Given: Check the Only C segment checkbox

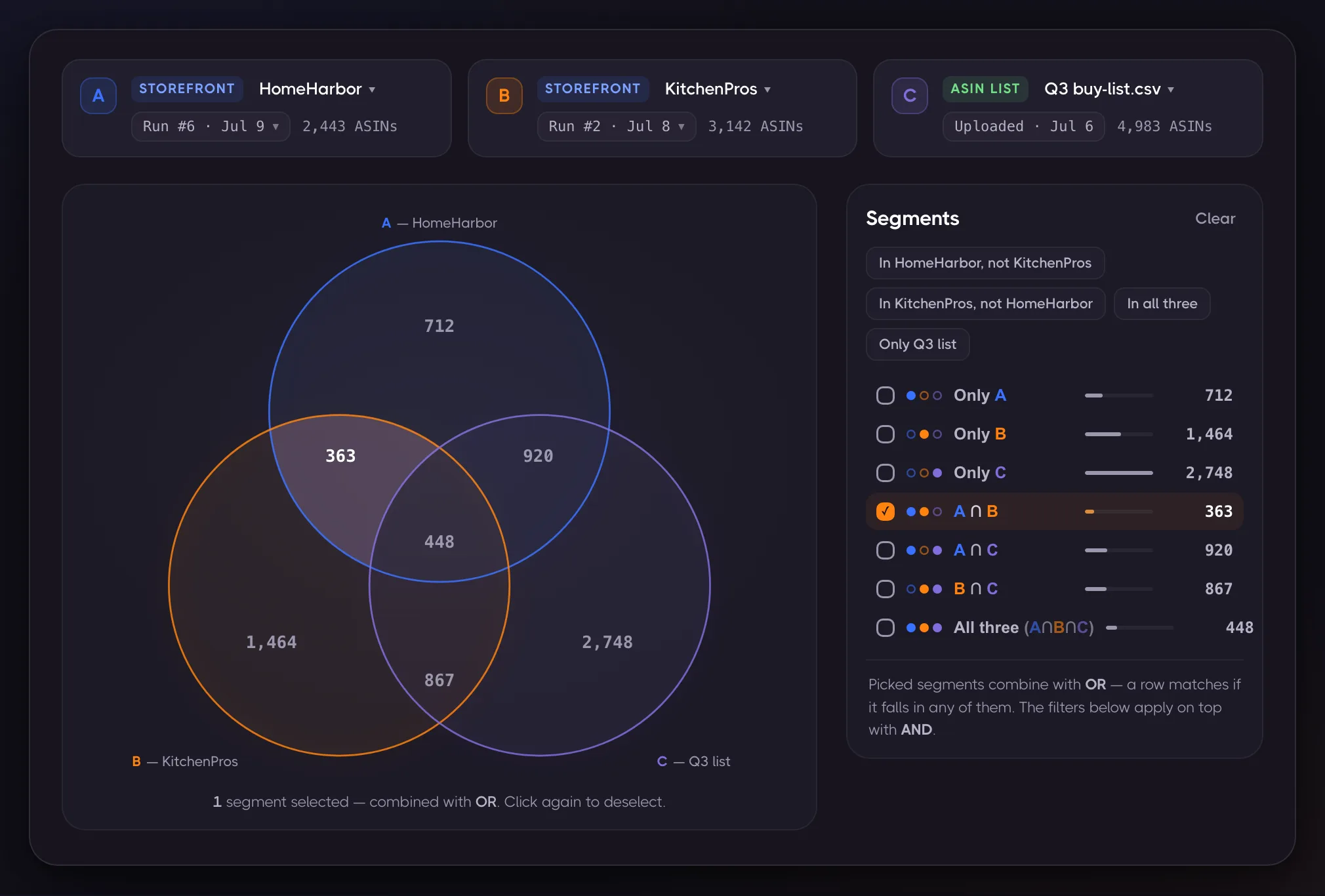Looking at the screenshot, I should [886, 473].
